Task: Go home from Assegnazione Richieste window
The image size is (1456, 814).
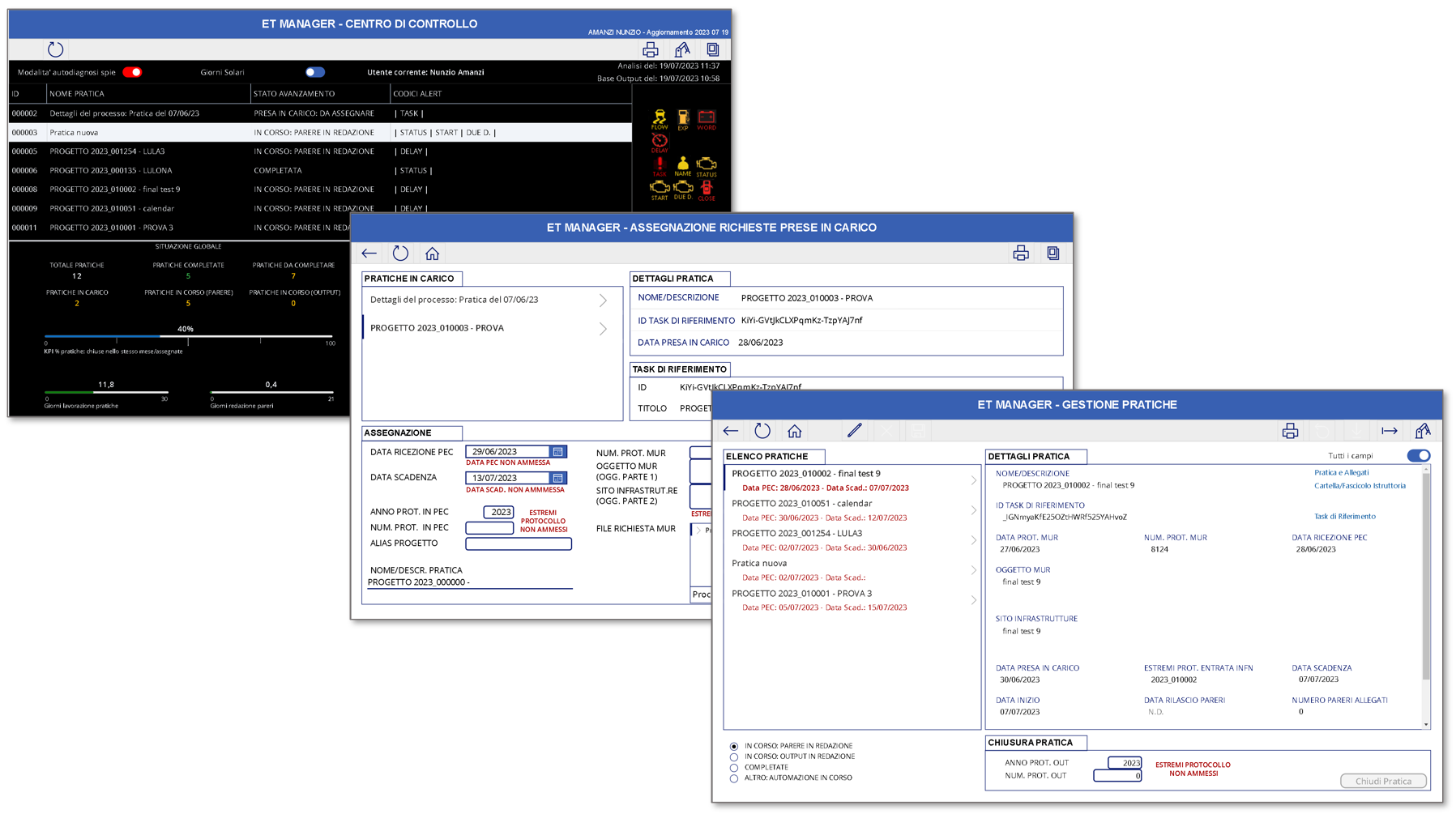Action: (432, 254)
